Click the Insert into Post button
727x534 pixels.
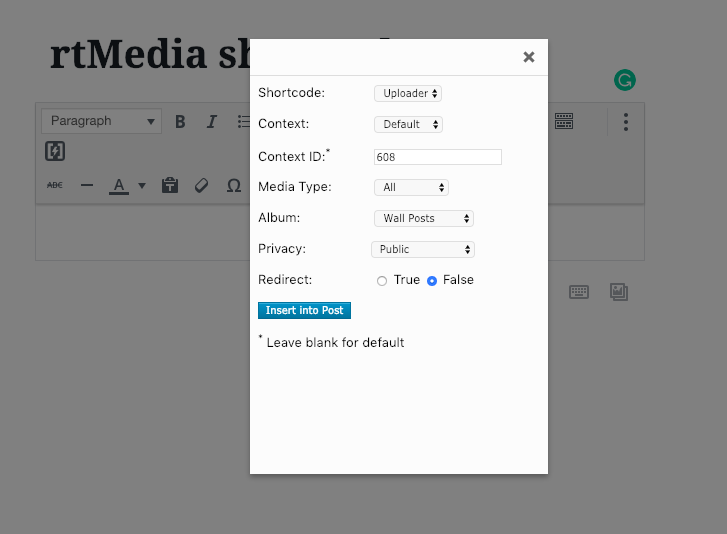[x=304, y=311]
